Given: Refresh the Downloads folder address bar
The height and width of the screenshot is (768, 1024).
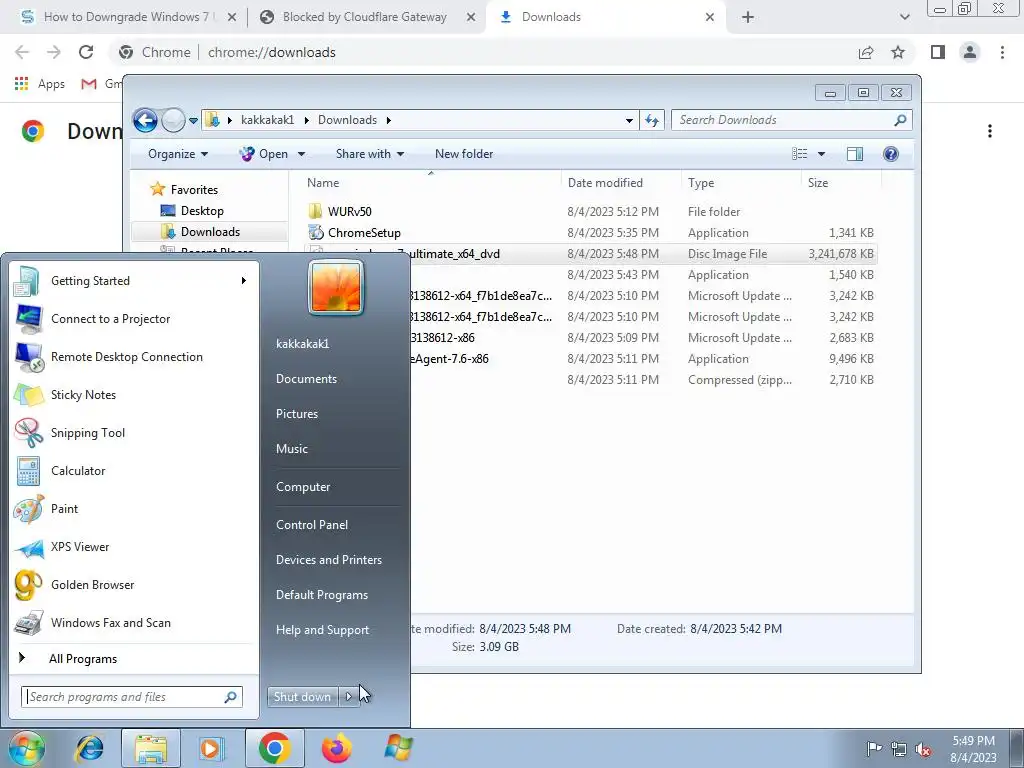Looking at the screenshot, I should click(652, 120).
